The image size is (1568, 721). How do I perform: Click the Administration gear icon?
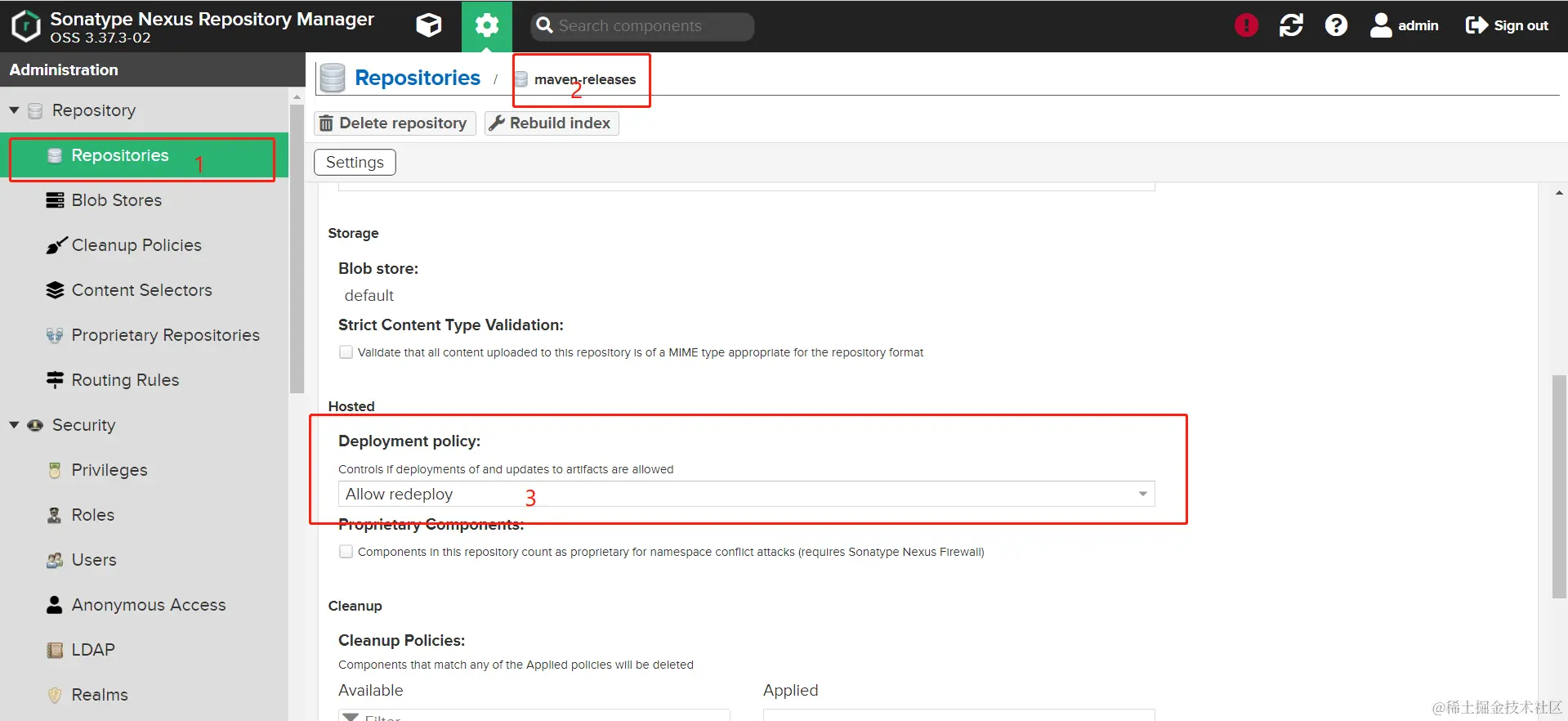pos(487,25)
